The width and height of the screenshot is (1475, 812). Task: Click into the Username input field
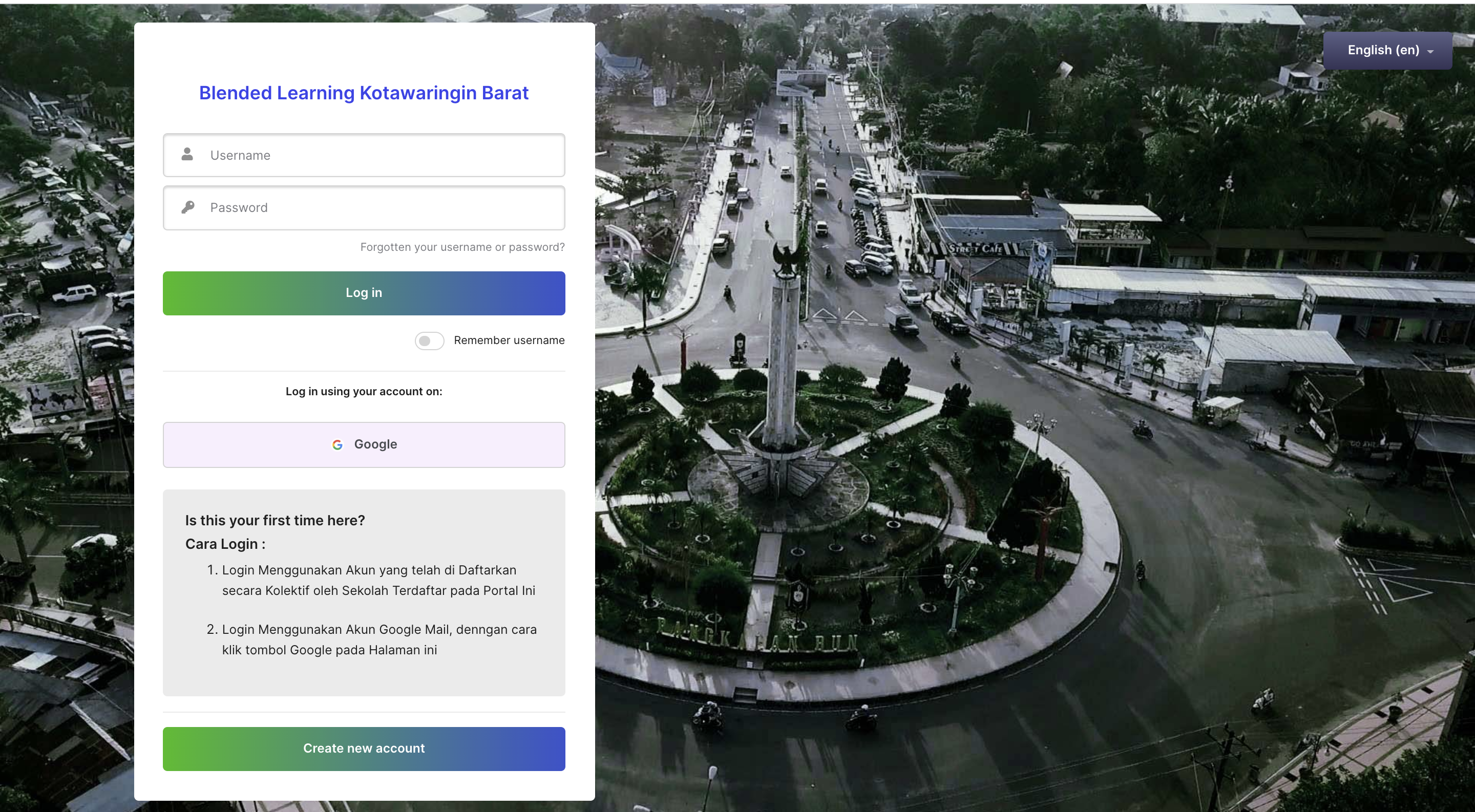pyautogui.click(x=378, y=155)
